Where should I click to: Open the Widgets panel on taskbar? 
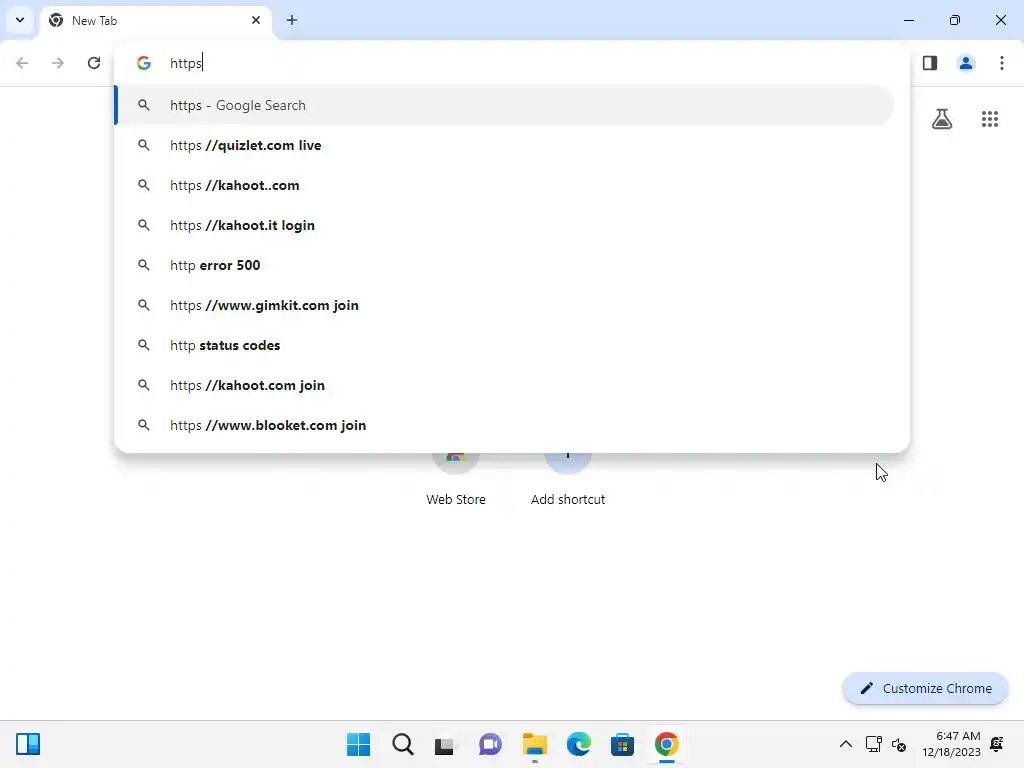28,744
